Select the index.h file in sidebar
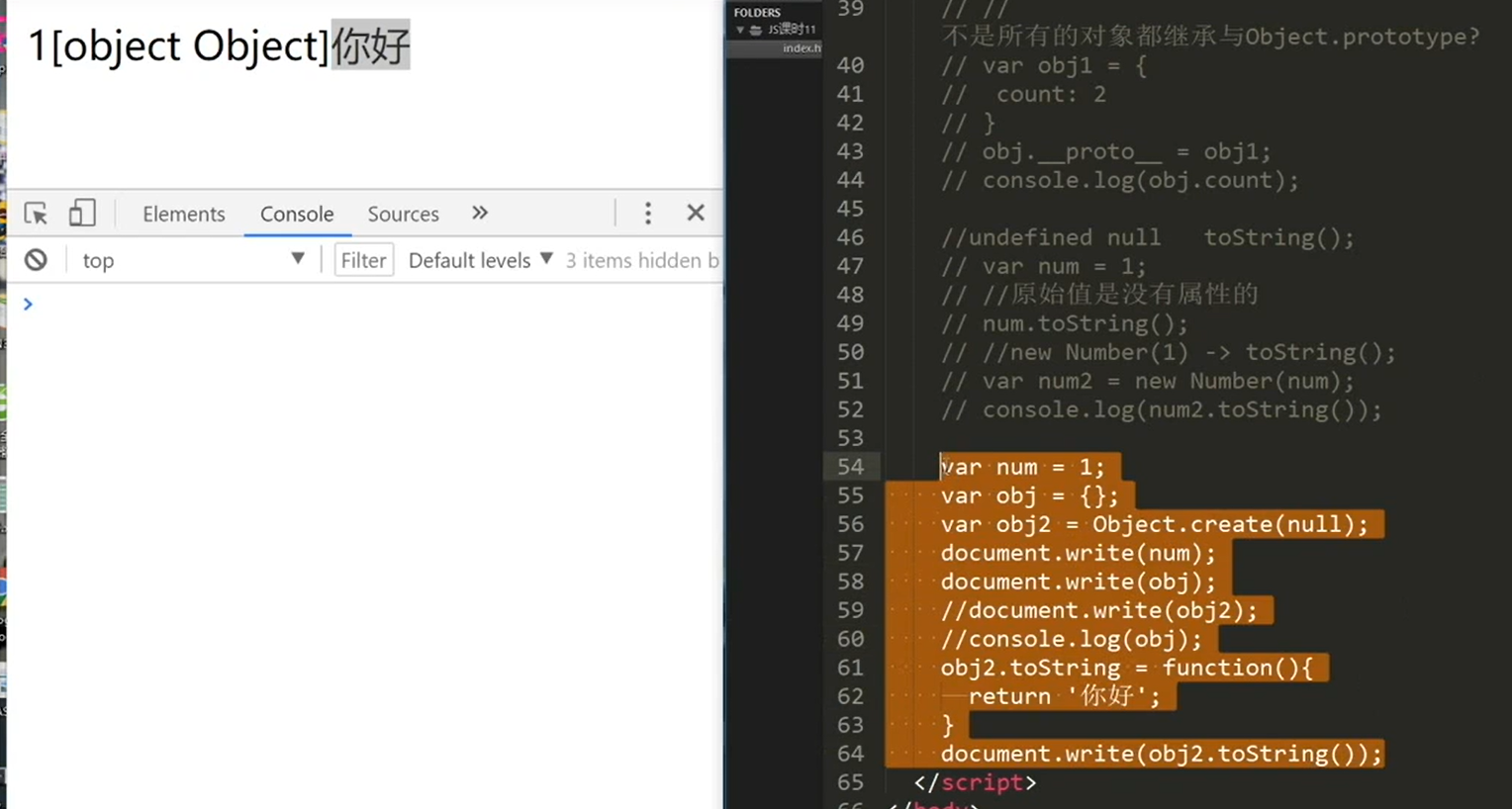Screen dimensions: 1512x809 [802, 47]
